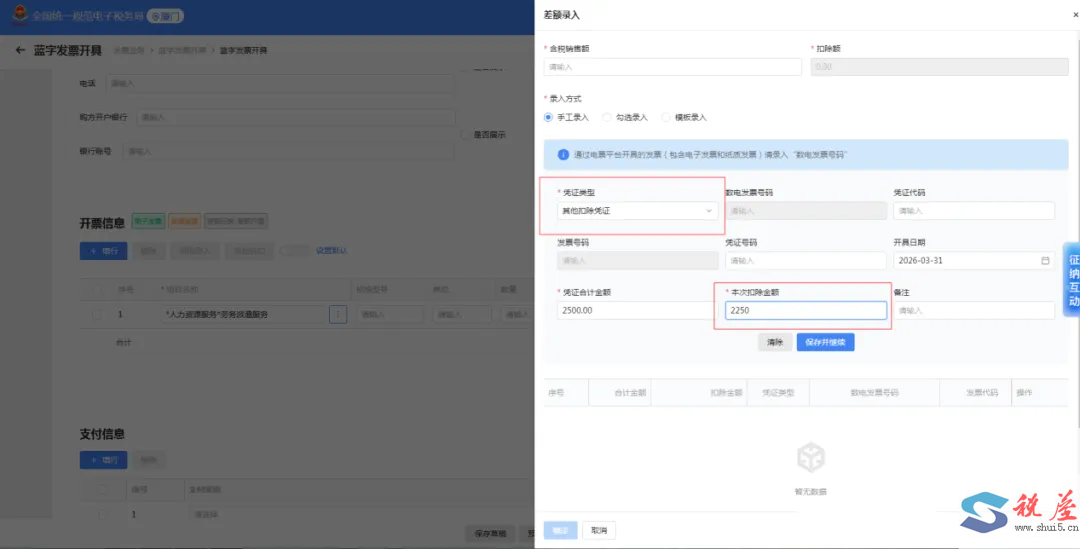Click the 清除 button
The width and height of the screenshot is (1080, 549).
pyautogui.click(x=775, y=342)
